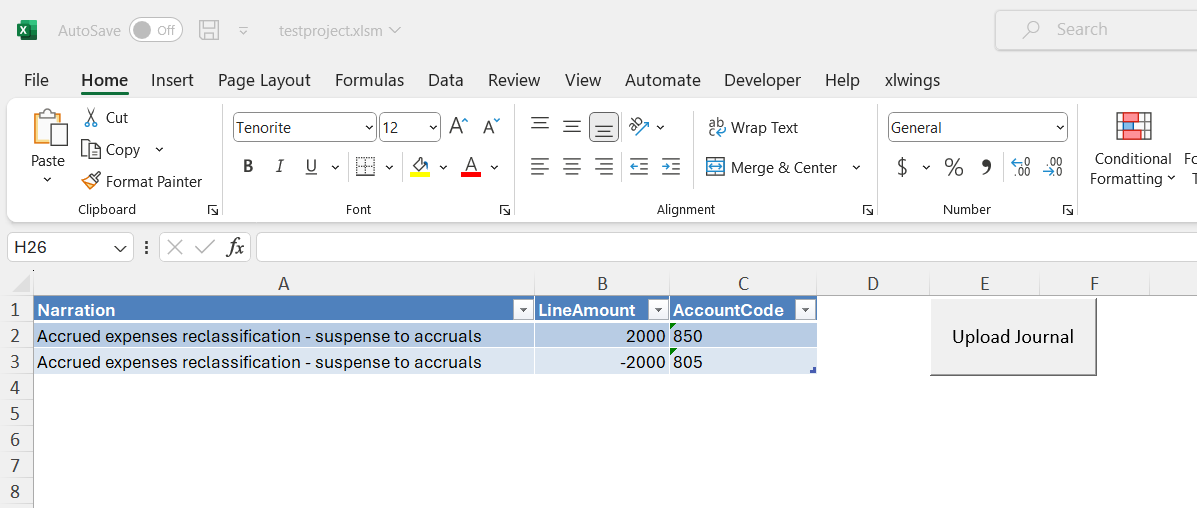Switch to the xlwings tab
The image size is (1197, 508).
click(x=912, y=80)
